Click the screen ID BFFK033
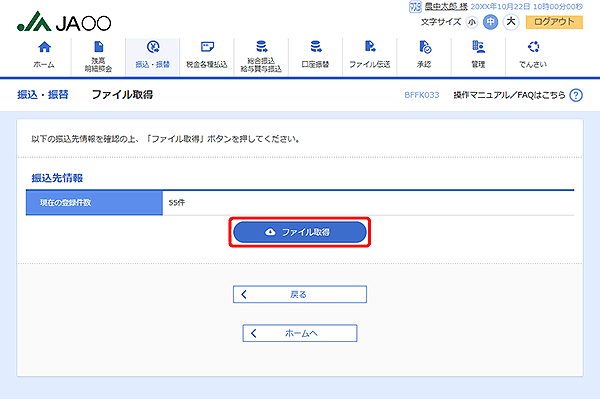Screen dimensions: 600x399 (422, 95)
